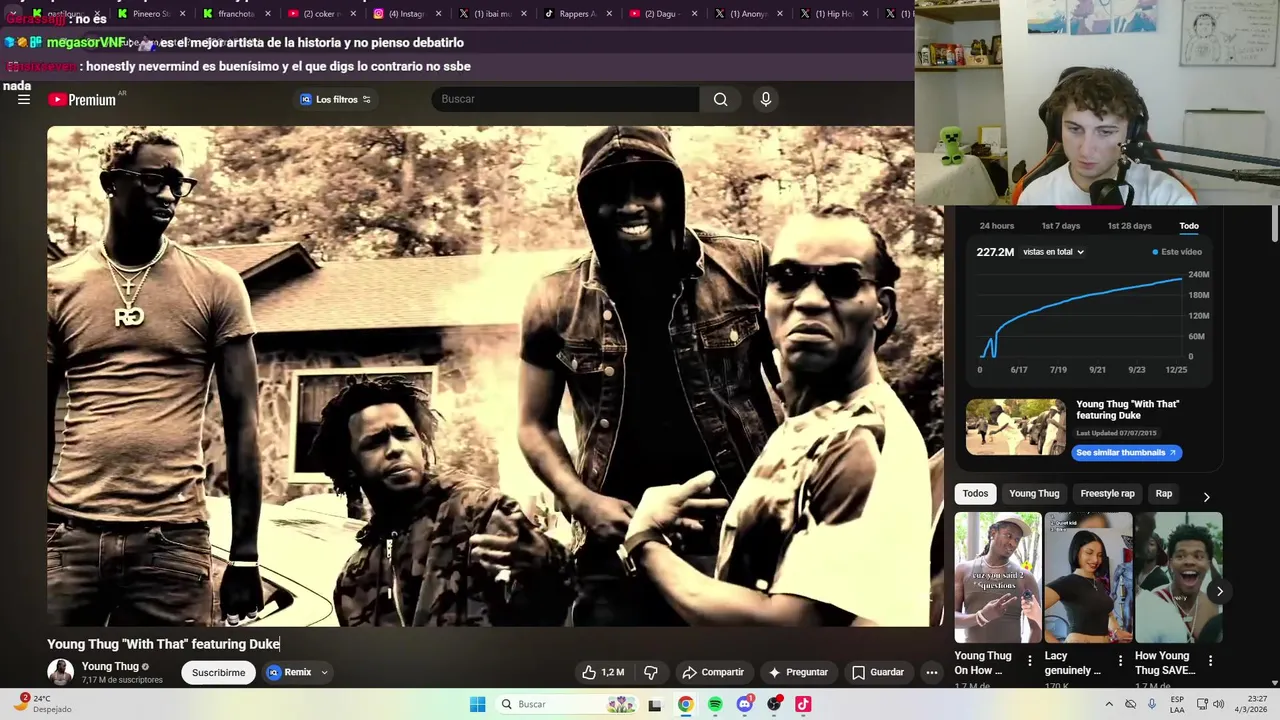
Task: Open the YouTube hamburger guide menu
Action: (24, 99)
